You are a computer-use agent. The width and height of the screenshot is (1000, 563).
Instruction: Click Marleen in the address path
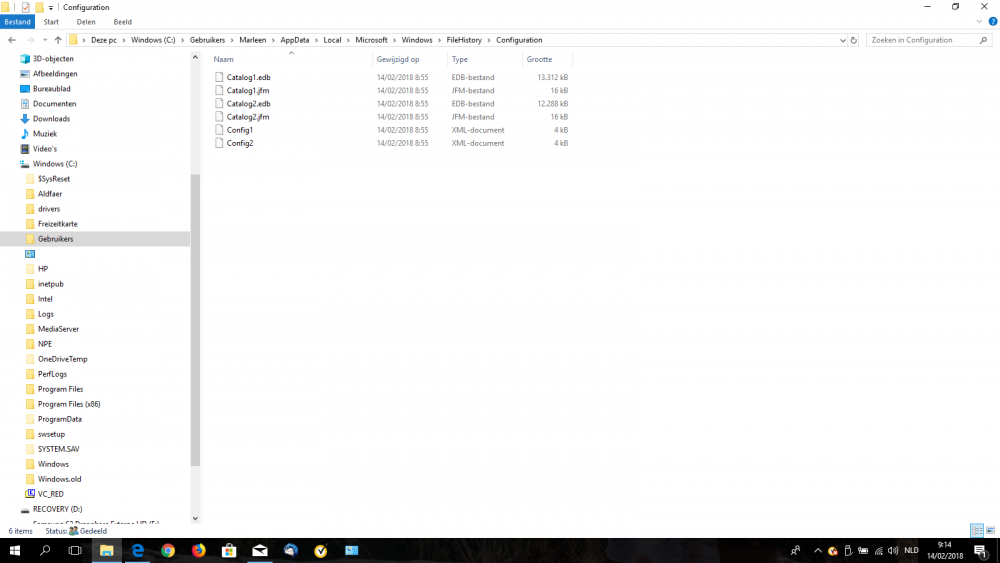click(x=253, y=40)
